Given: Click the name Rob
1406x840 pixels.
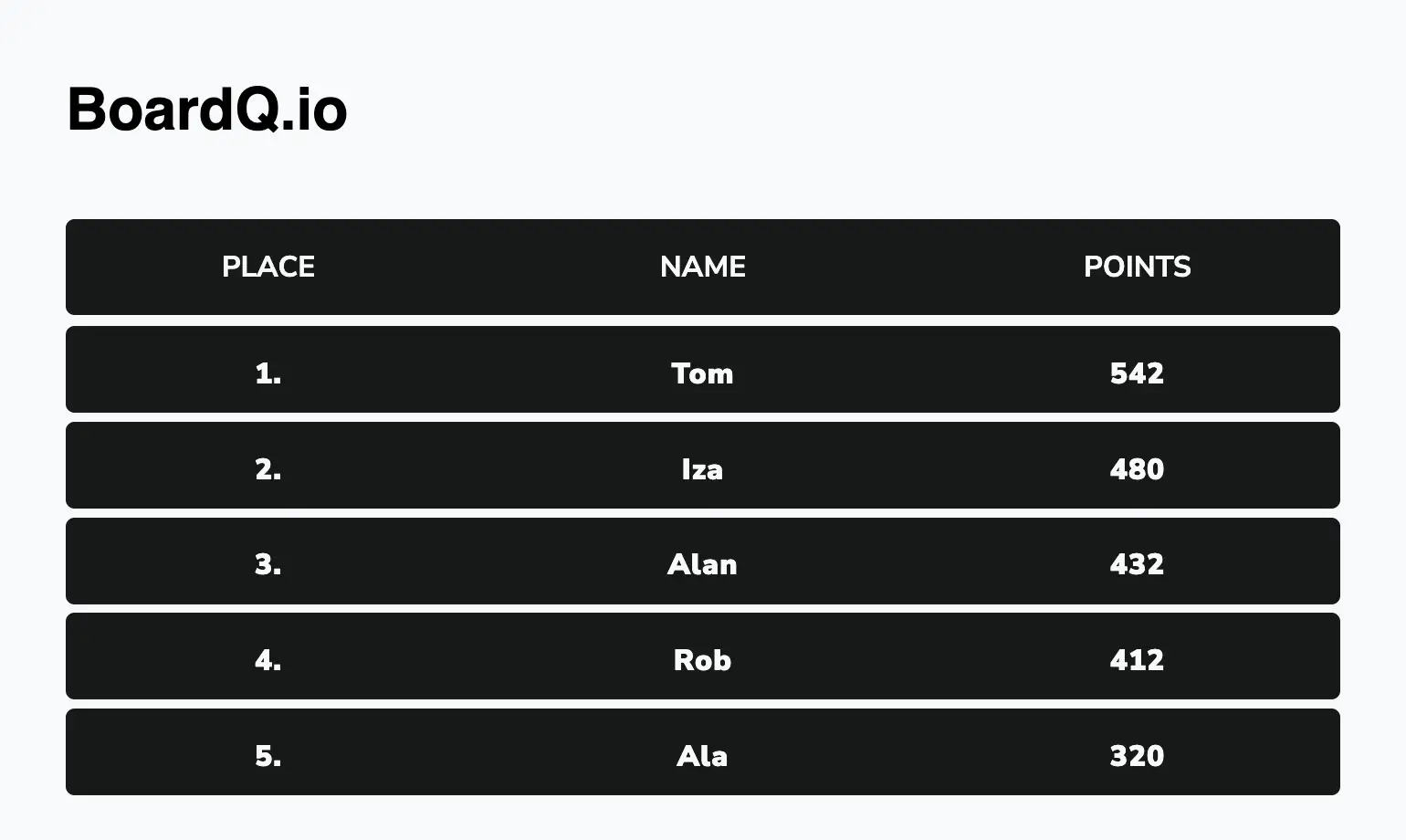Looking at the screenshot, I should point(702,660).
